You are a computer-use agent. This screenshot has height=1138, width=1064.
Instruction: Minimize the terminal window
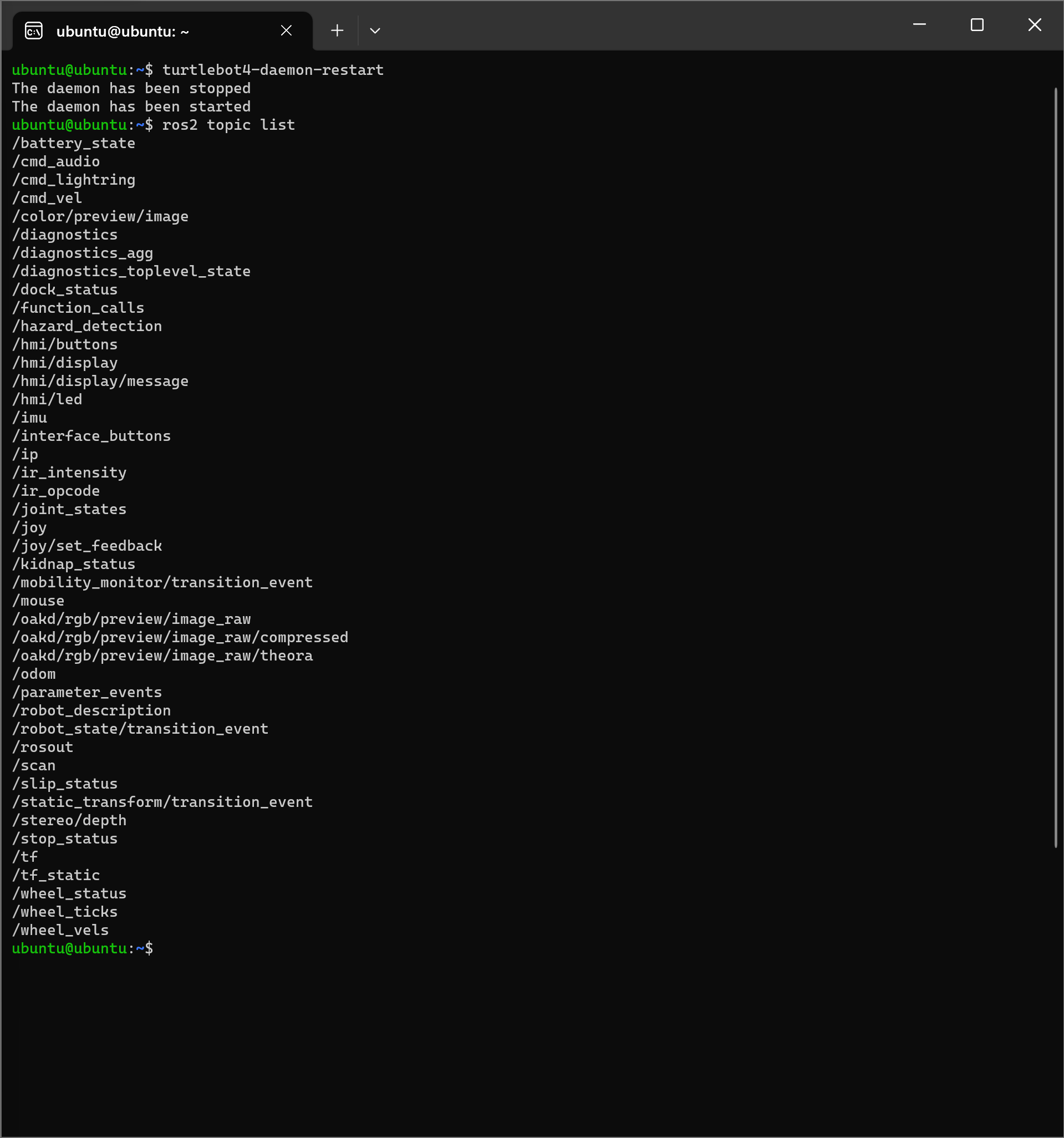(x=919, y=24)
